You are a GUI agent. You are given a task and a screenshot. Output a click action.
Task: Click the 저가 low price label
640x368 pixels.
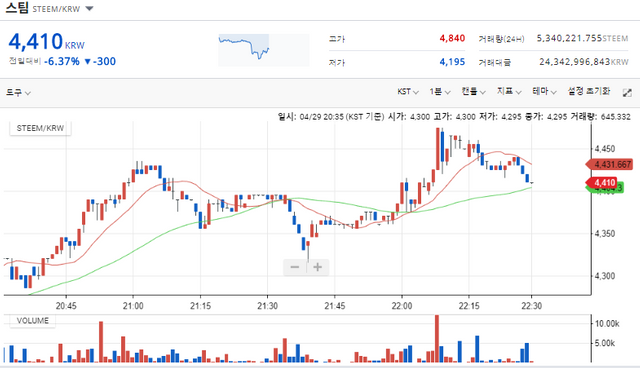click(x=337, y=63)
